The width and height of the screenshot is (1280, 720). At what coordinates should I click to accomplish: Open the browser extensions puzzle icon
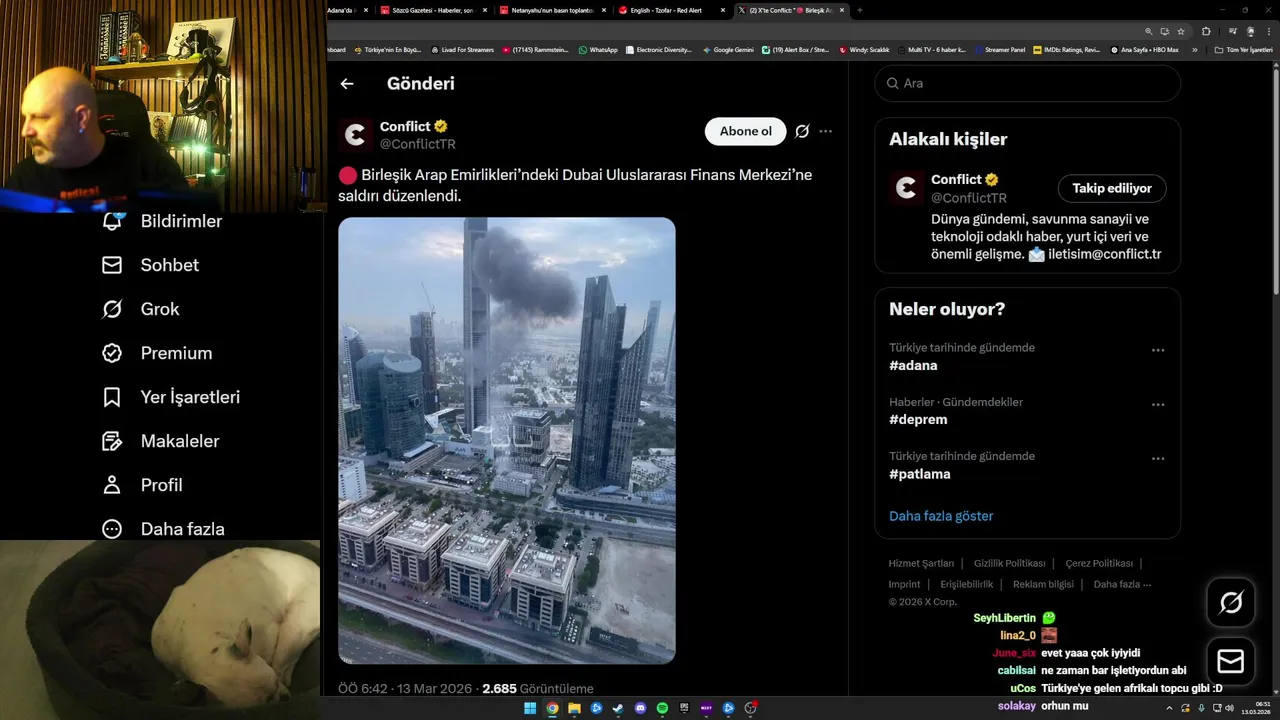click(1204, 32)
